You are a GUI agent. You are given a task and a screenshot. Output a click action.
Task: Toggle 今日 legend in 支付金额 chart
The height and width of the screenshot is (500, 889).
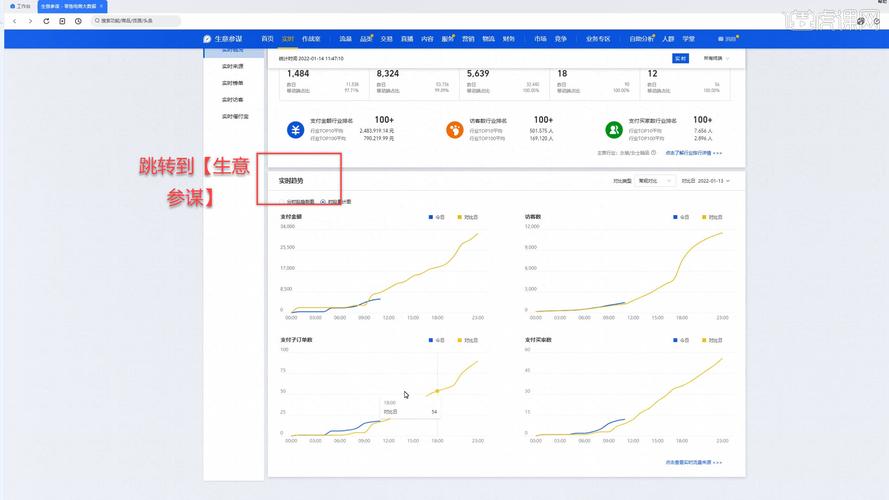point(435,216)
